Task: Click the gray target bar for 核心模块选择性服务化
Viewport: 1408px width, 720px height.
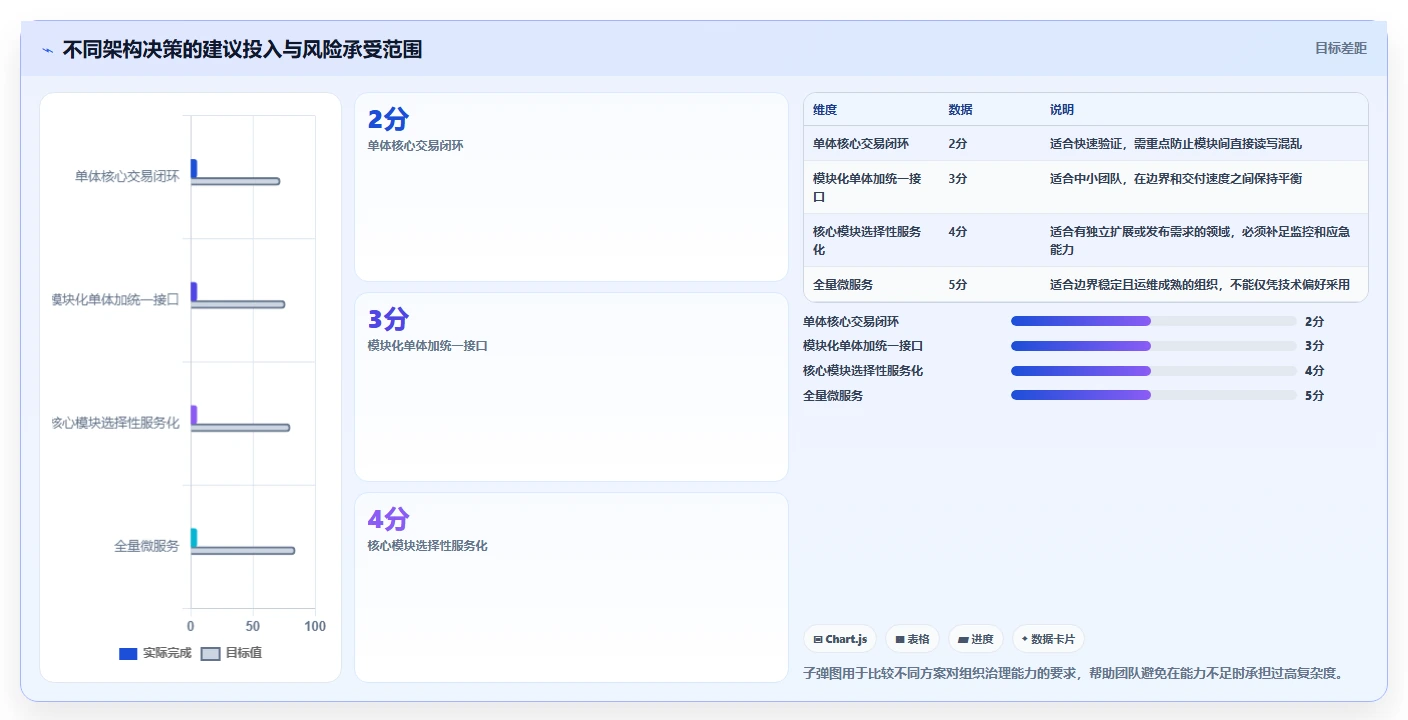Action: tap(240, 428)
